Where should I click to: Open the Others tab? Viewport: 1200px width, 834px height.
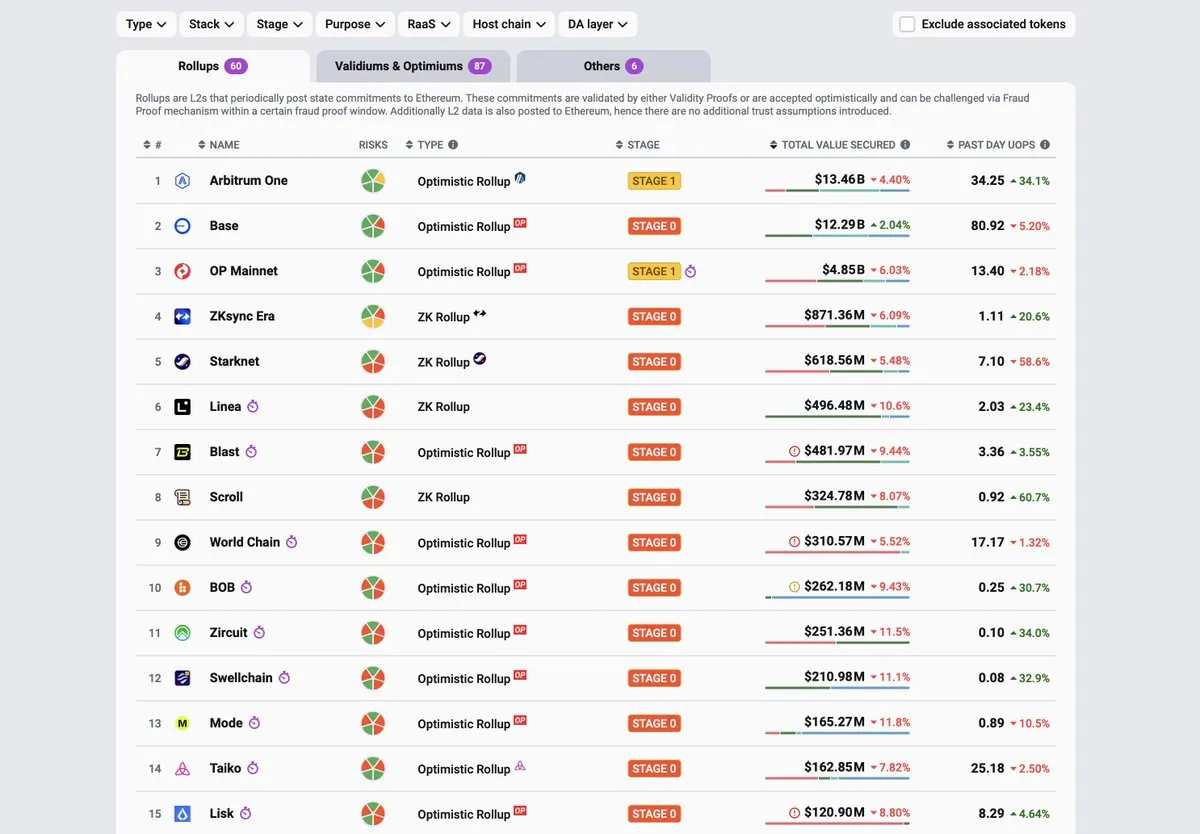(x=613, y=66)
